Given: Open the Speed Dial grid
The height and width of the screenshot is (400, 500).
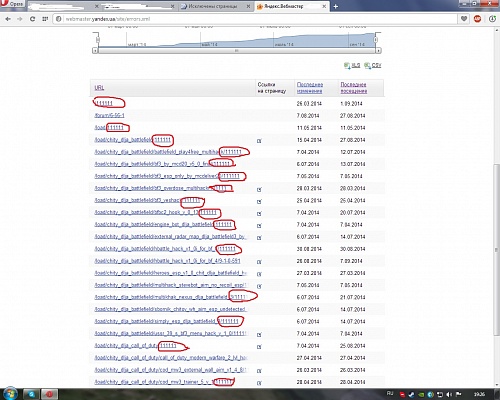Looking at the screenshot, I should pyautogui.click(x=45, y=19).
